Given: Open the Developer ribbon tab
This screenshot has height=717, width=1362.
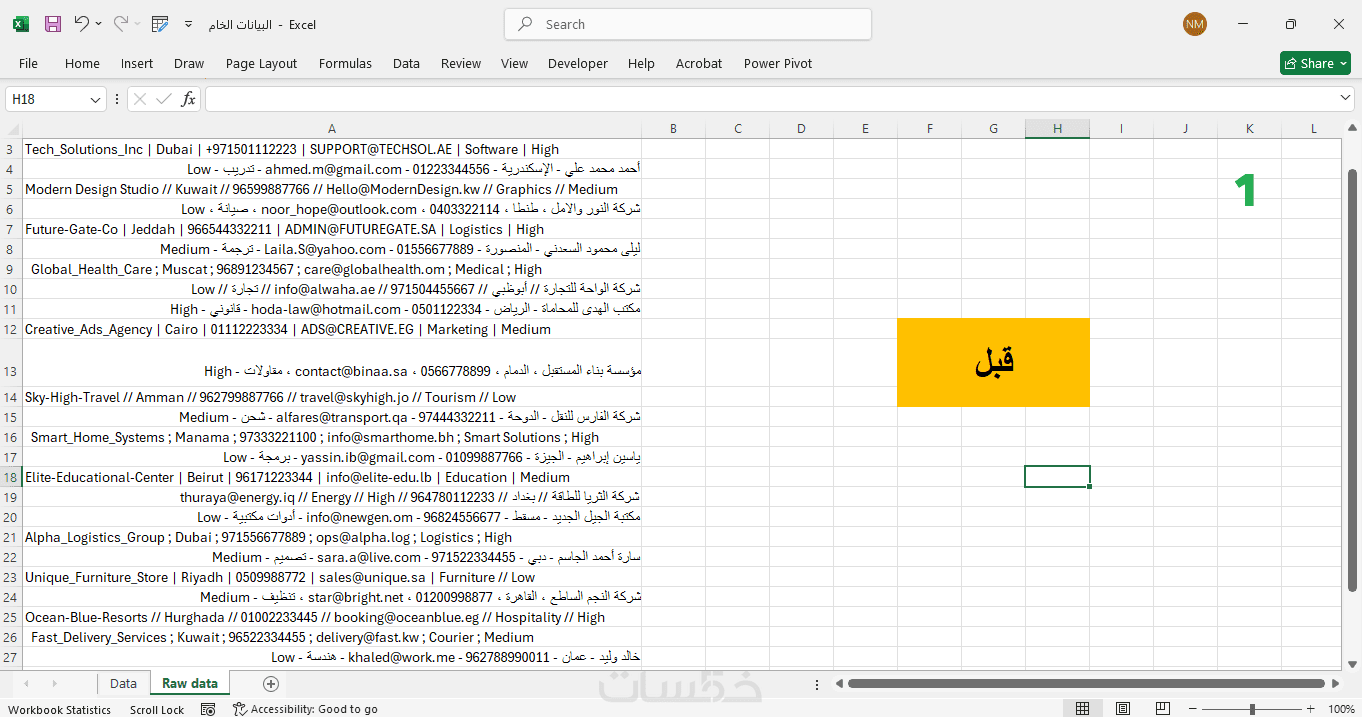Looking at the screenshot, I should (x=578, y=63).
